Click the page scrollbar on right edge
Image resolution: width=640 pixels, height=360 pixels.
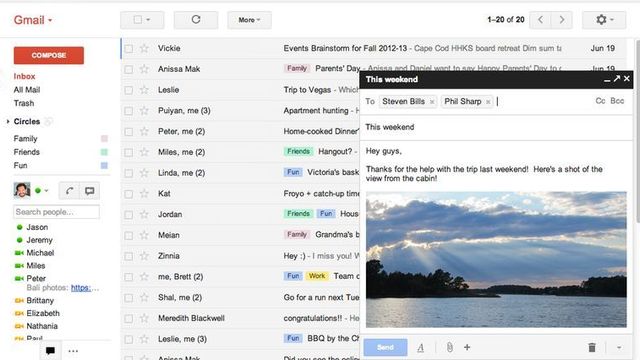click(637, 131)
